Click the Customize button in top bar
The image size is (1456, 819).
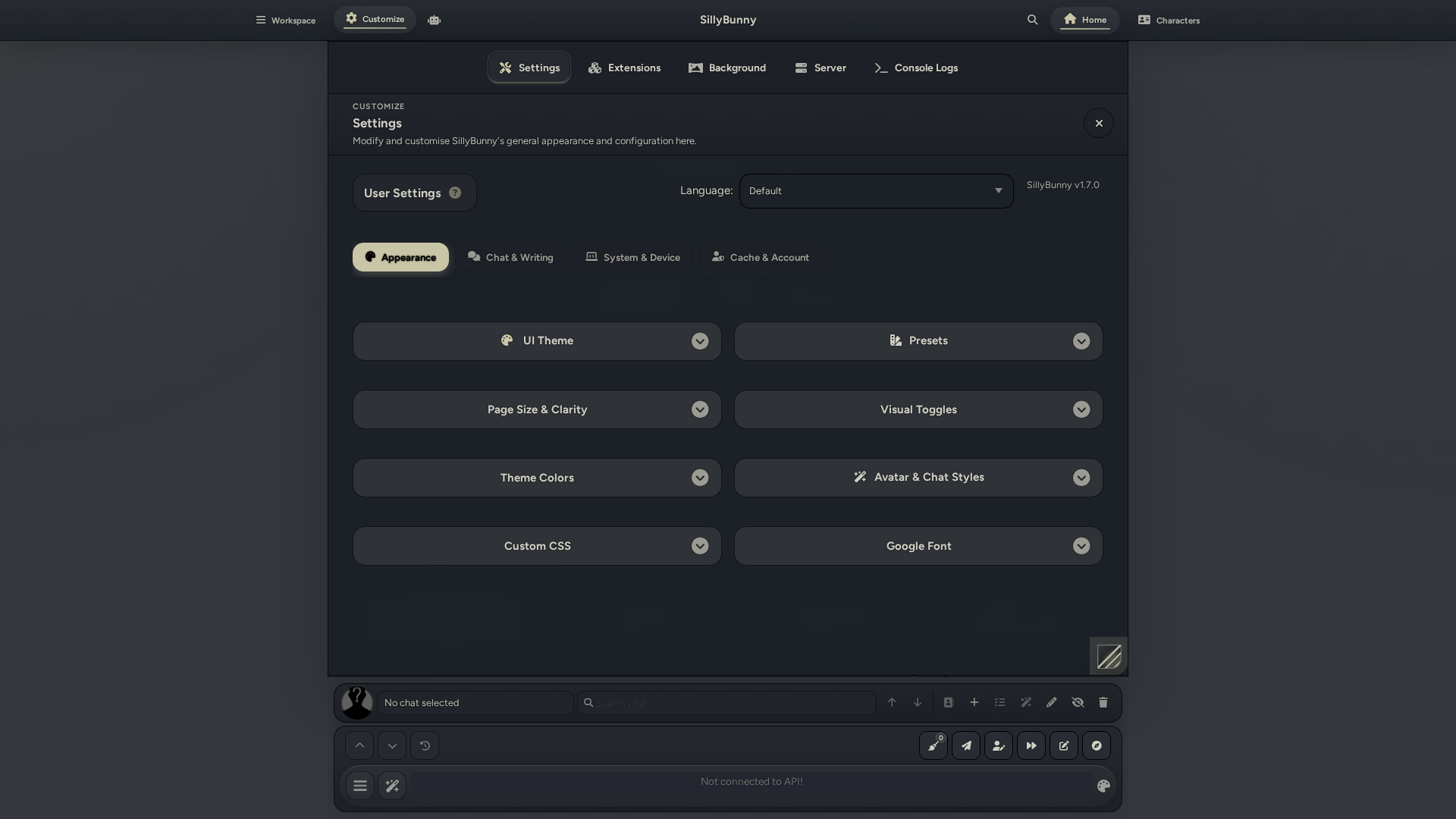click(x=375, y=19)
